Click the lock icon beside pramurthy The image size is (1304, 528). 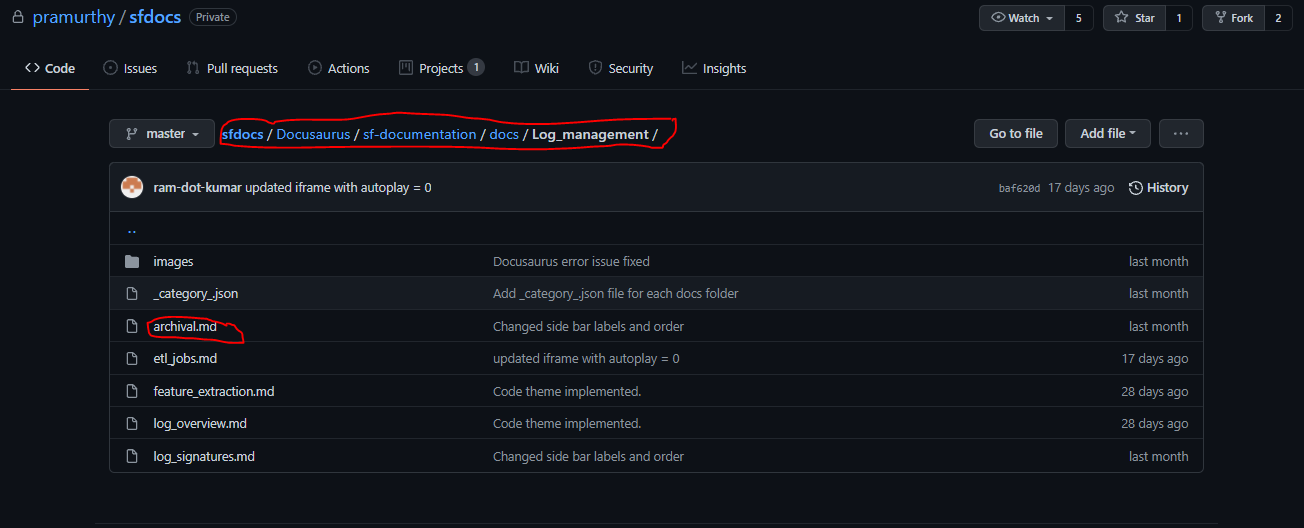point(17,18)
